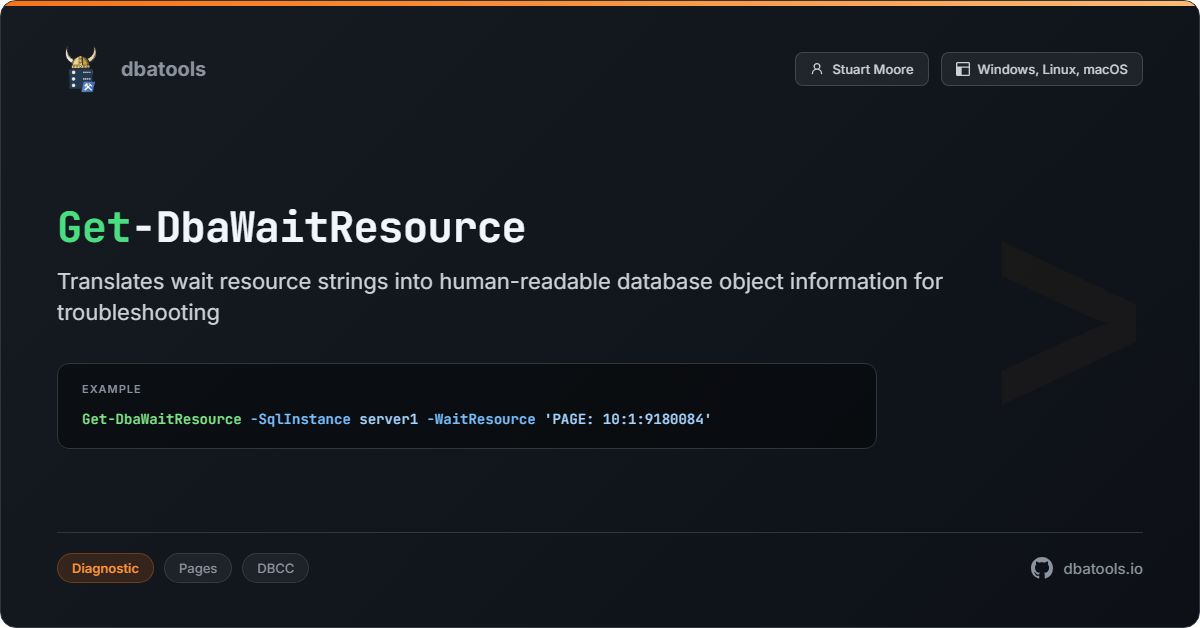The width and height of the screenshot is (1200, 628).
Task: Click the dbatools Viking helmet logo
Action: [81, 69]
